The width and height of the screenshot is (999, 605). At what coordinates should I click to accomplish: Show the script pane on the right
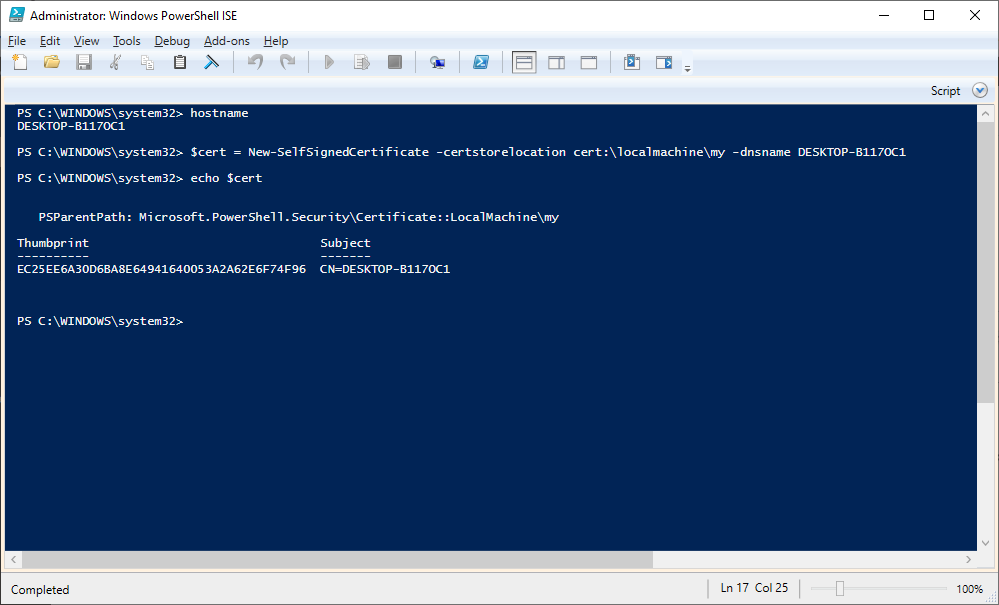[x=556, y=62]
